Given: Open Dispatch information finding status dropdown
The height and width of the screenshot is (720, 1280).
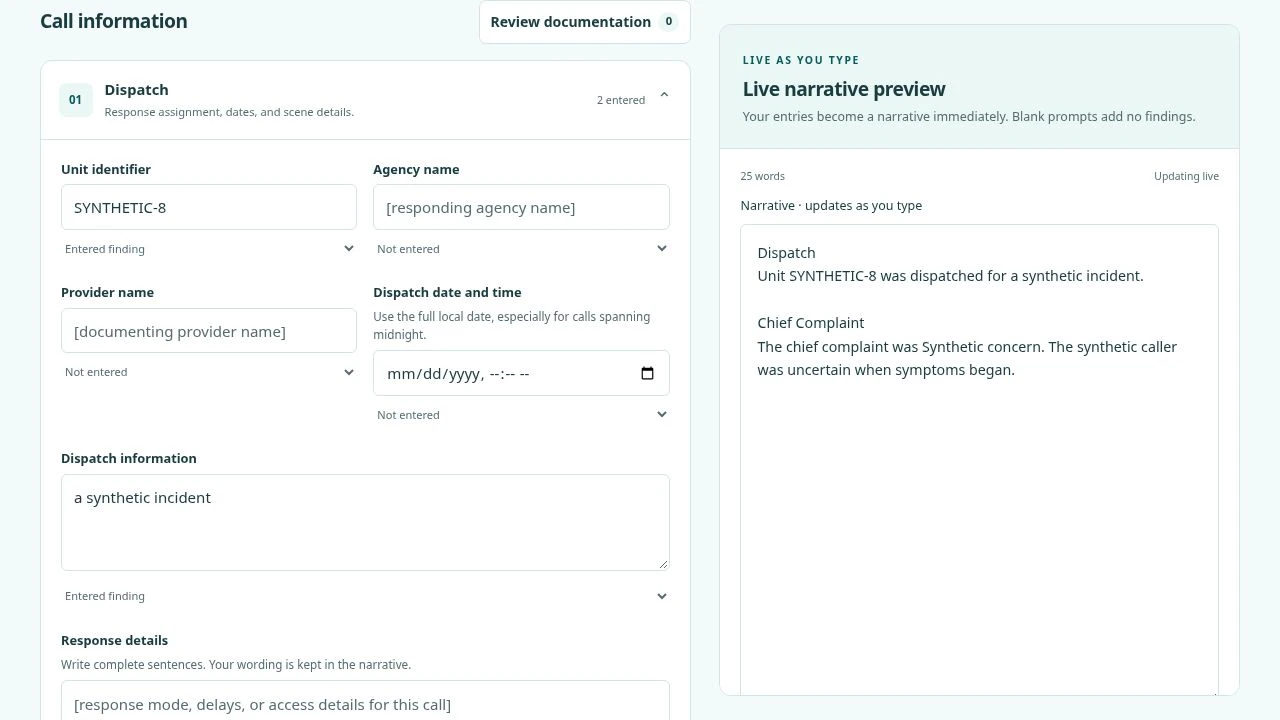Looking at the screenshot, I should 365,596.
